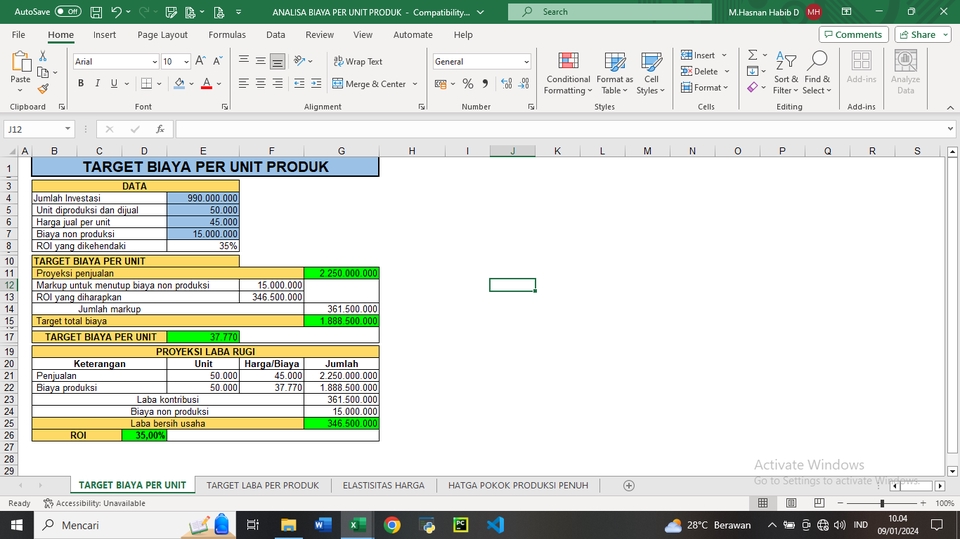Click the Increase Font Size icon
Screen dimensions: 960x539
pyautogui.click(x=200, y=61)
